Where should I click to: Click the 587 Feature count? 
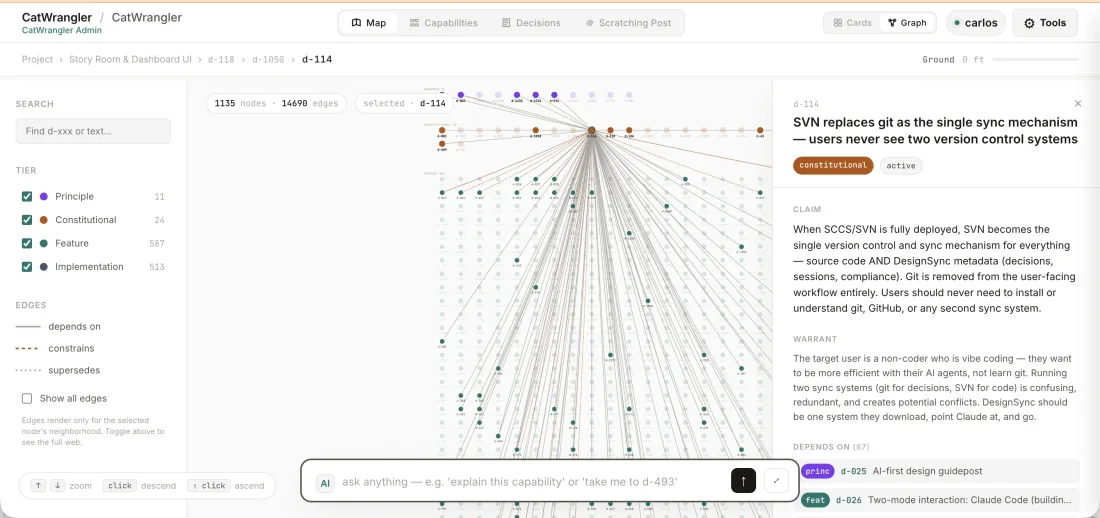tap(157, 244)
